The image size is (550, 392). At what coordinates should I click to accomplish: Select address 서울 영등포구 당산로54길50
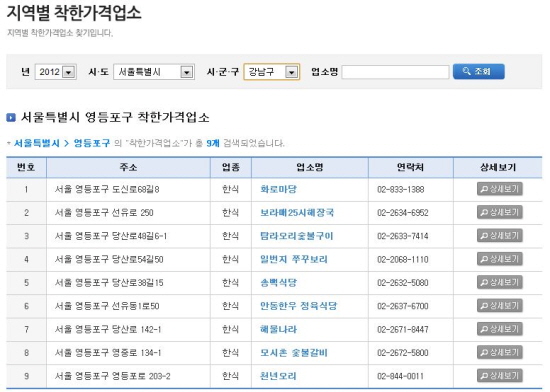click(109, 259)
